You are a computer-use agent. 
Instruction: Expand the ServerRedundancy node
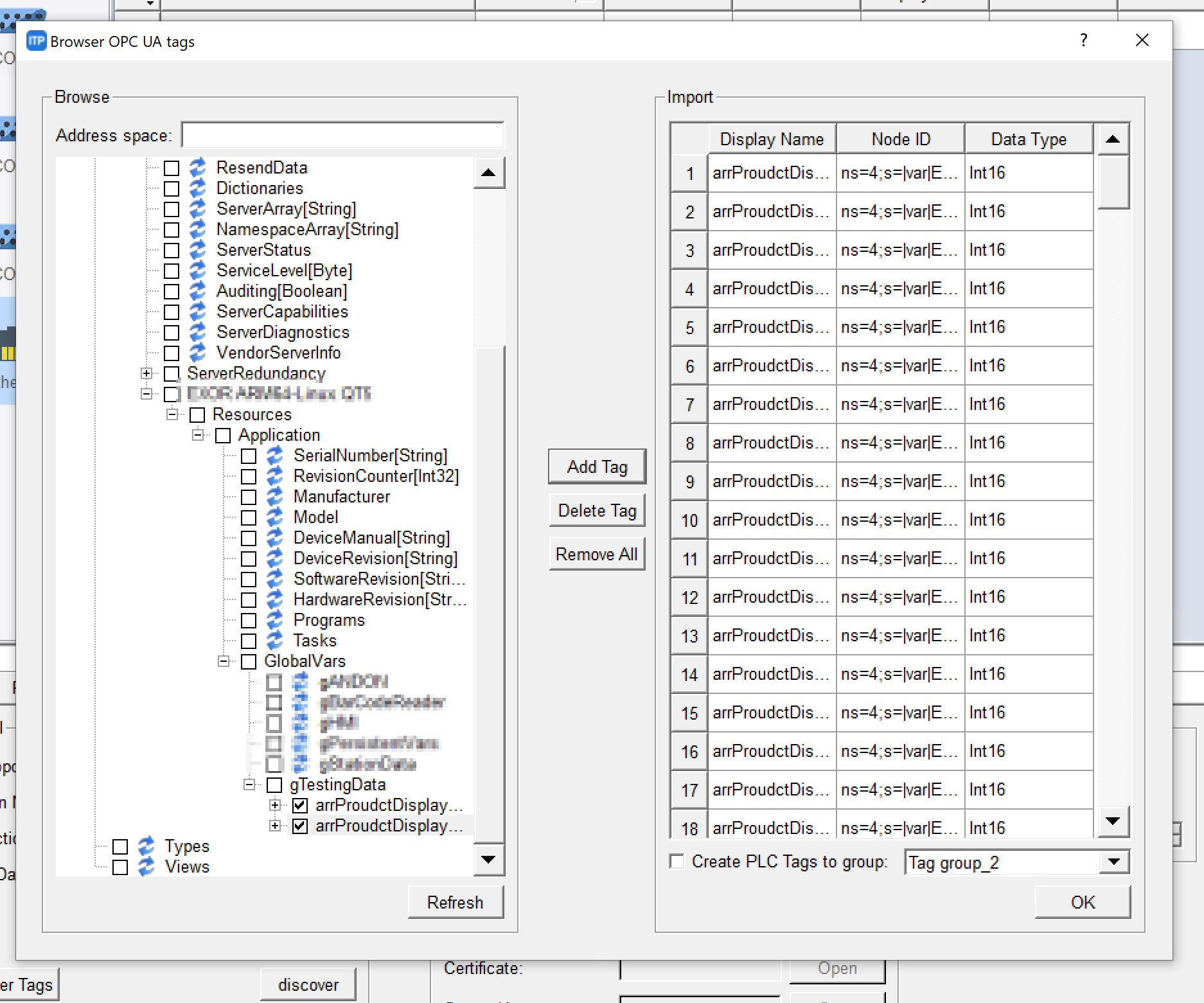tap(146, 373)
